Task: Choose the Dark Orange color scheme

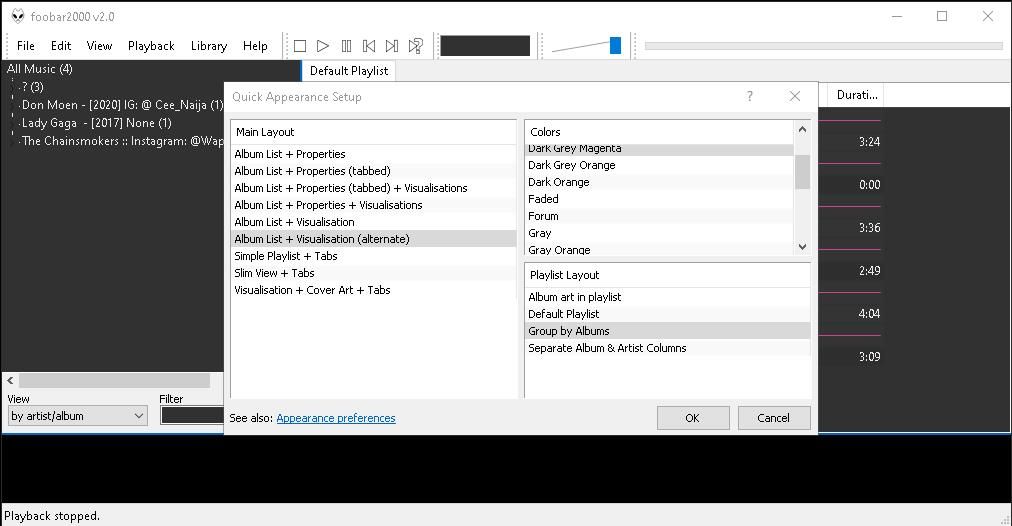Action: [x=559, y=182]
